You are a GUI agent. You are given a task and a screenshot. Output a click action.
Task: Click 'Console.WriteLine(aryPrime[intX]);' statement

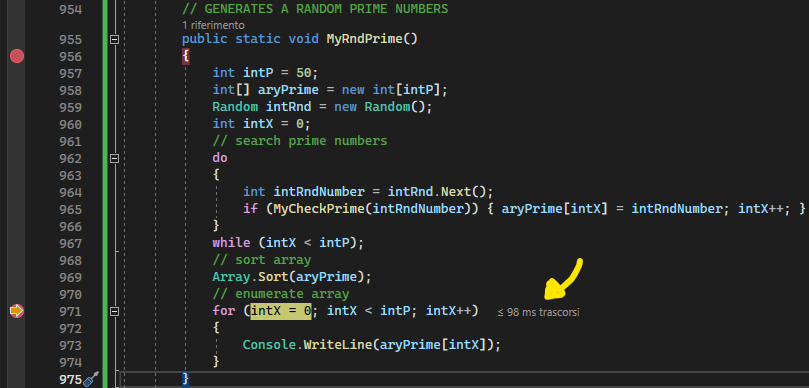point(372,345)
